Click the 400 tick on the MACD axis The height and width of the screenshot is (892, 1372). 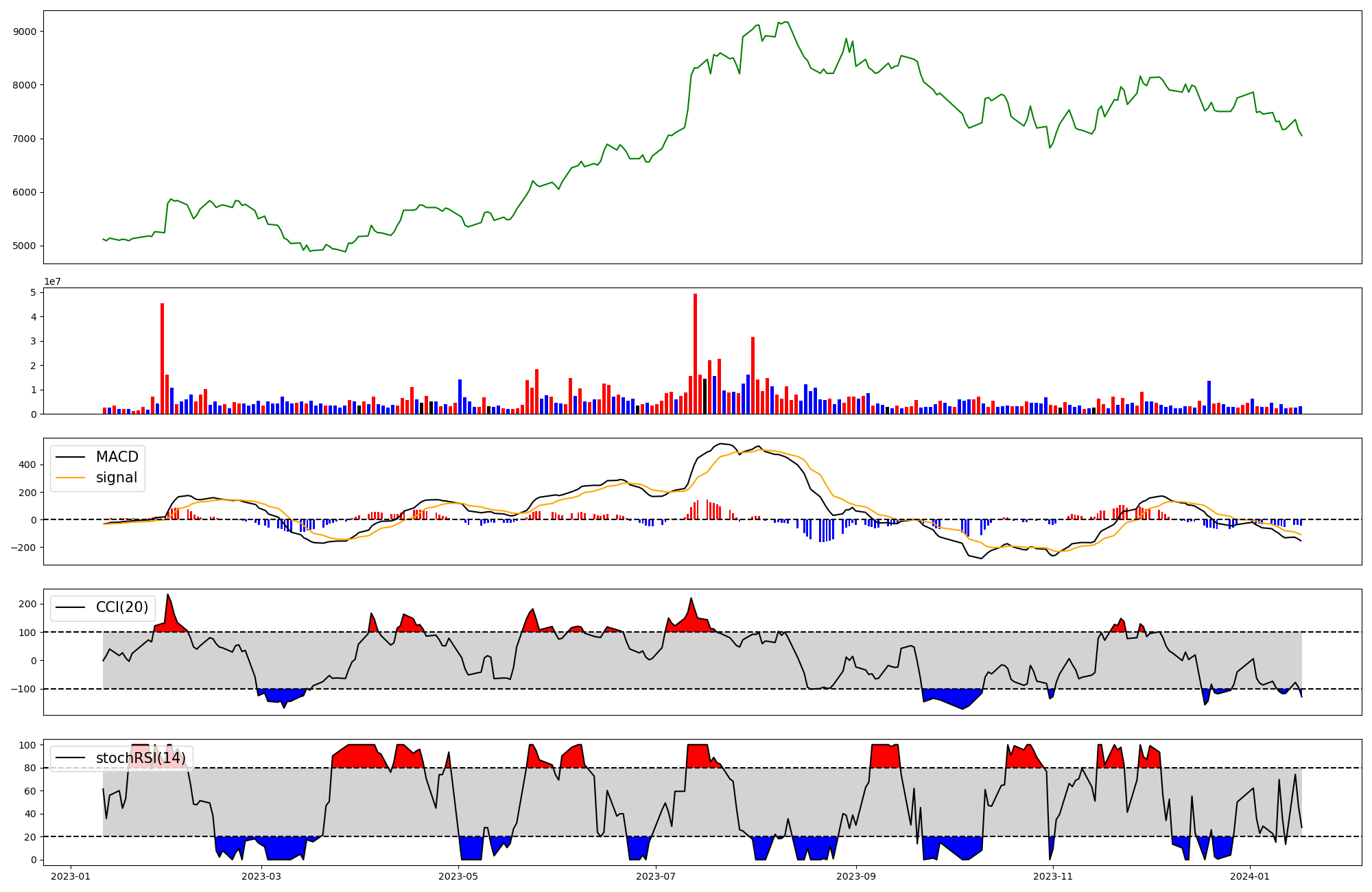point(28,465)
